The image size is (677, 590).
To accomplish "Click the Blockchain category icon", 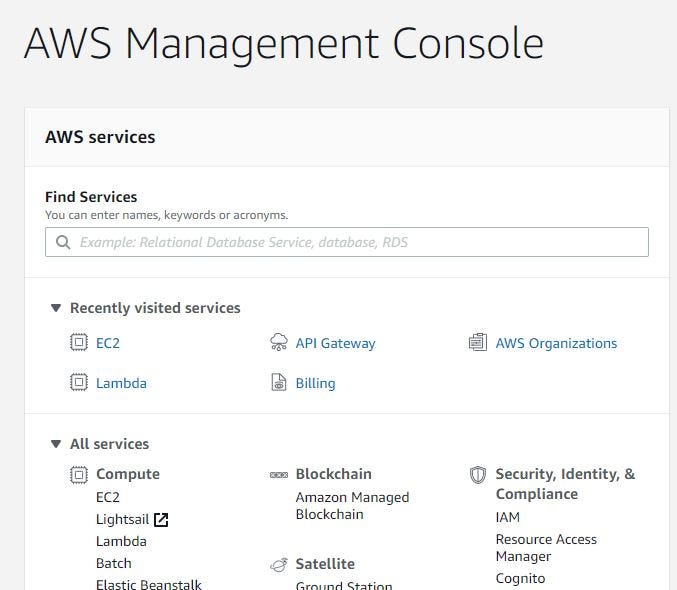I will 278,475.
